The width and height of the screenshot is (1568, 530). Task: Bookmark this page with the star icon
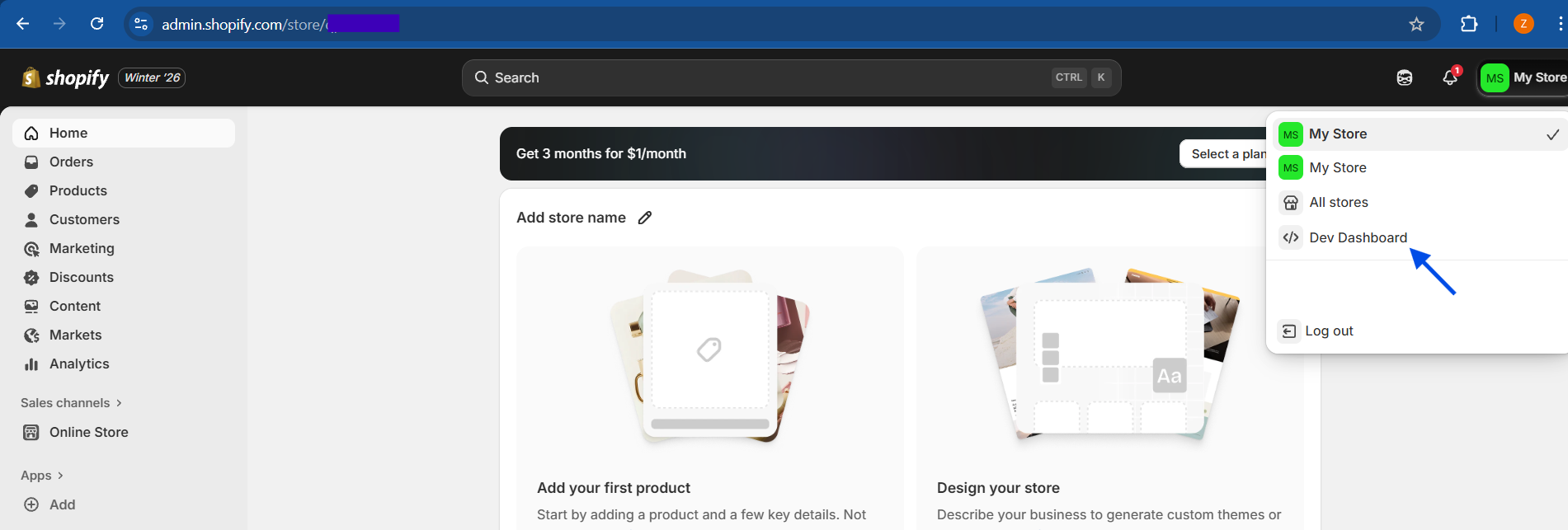(x=1416, y=24)
